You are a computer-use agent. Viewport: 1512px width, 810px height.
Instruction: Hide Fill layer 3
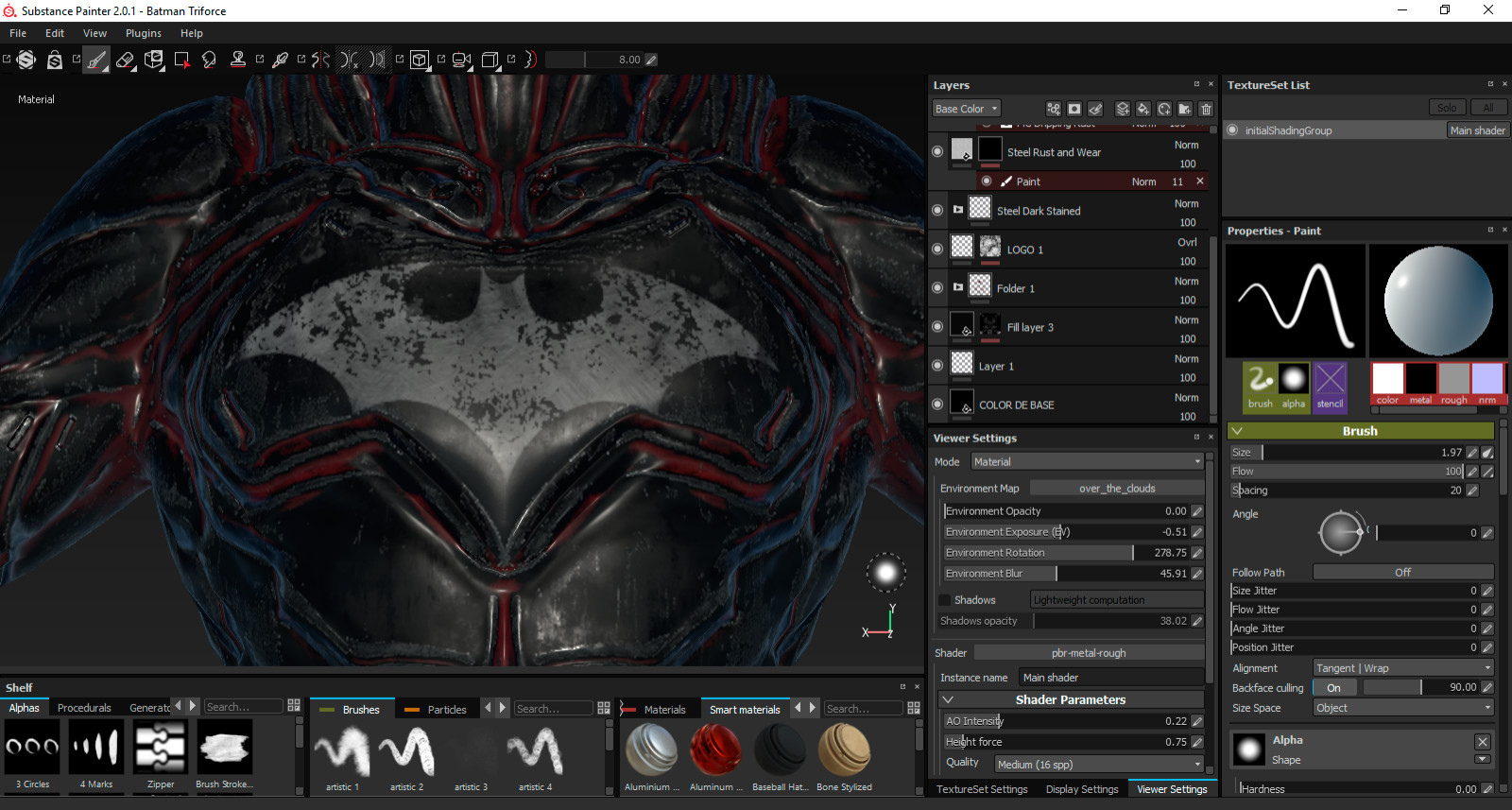[x=937, y=326]
